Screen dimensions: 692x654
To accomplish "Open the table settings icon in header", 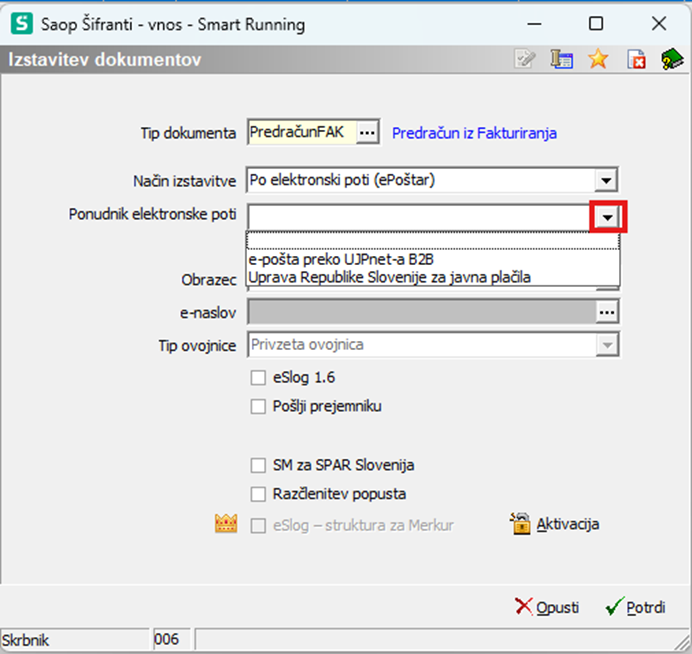I will coord(561,59).
